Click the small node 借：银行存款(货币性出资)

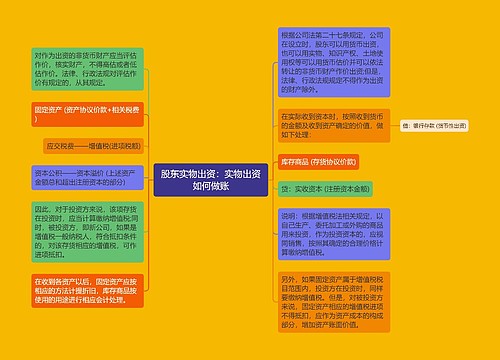(434, 126)
